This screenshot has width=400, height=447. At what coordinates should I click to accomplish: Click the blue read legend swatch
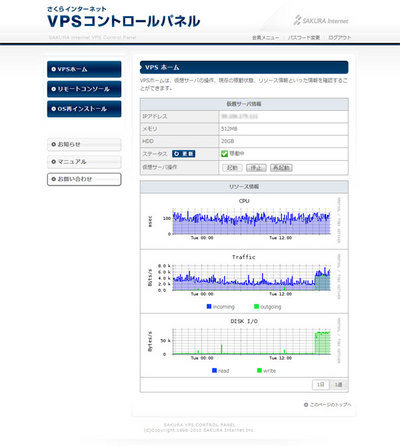point(214,370)
